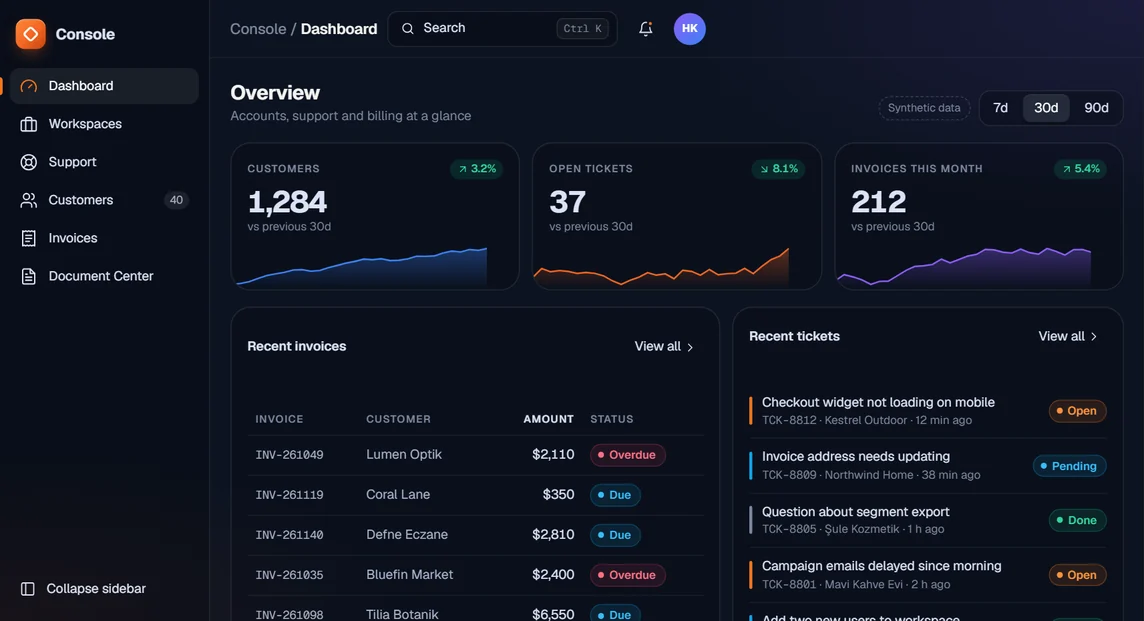Screen dimensions: 1144x621
Task: Click the 8.1% trend badge on Open Tickets
Action: (x=778, y=169)
